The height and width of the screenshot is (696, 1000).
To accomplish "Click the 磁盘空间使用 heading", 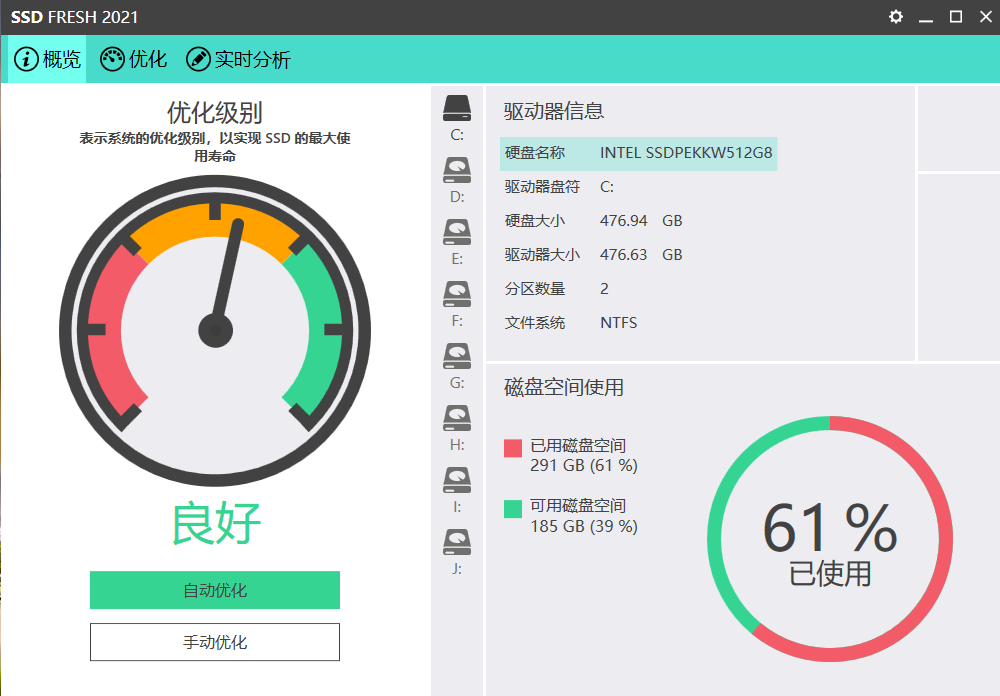I will (564, 387).
